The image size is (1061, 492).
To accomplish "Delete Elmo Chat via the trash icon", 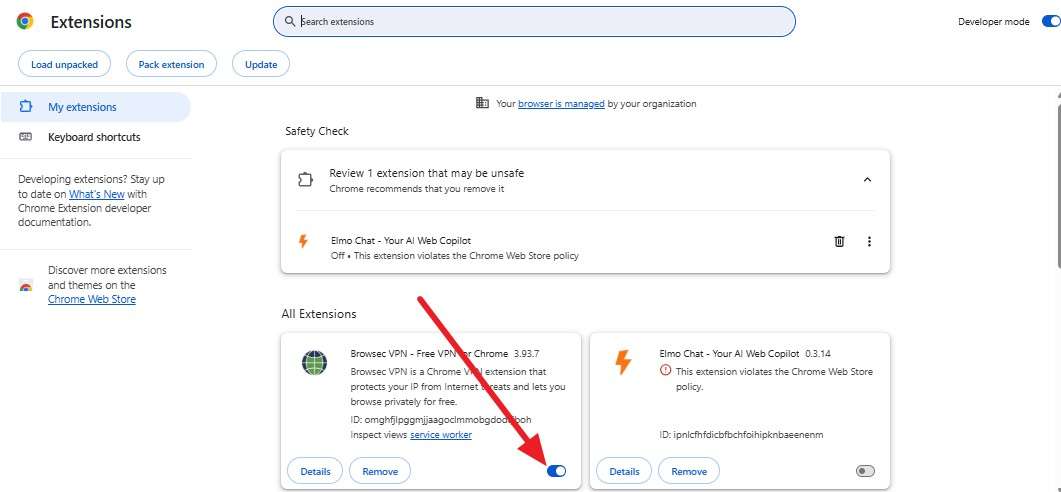I will click(839, 241).
